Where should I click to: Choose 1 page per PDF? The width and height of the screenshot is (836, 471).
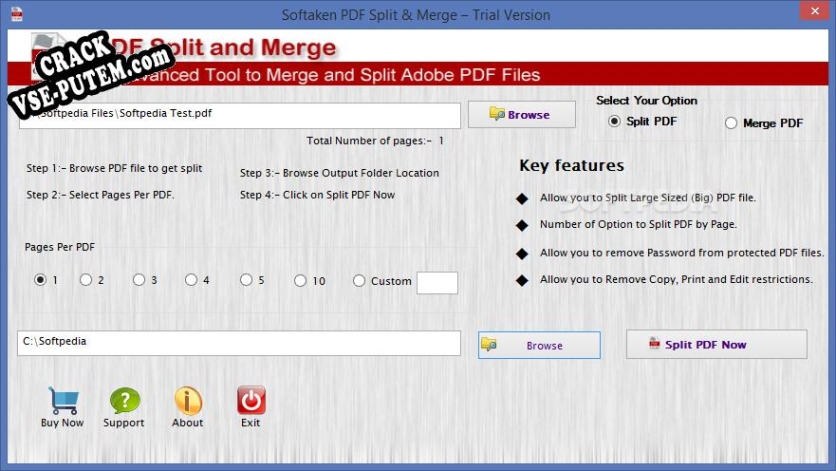click(x=40, y=280)
